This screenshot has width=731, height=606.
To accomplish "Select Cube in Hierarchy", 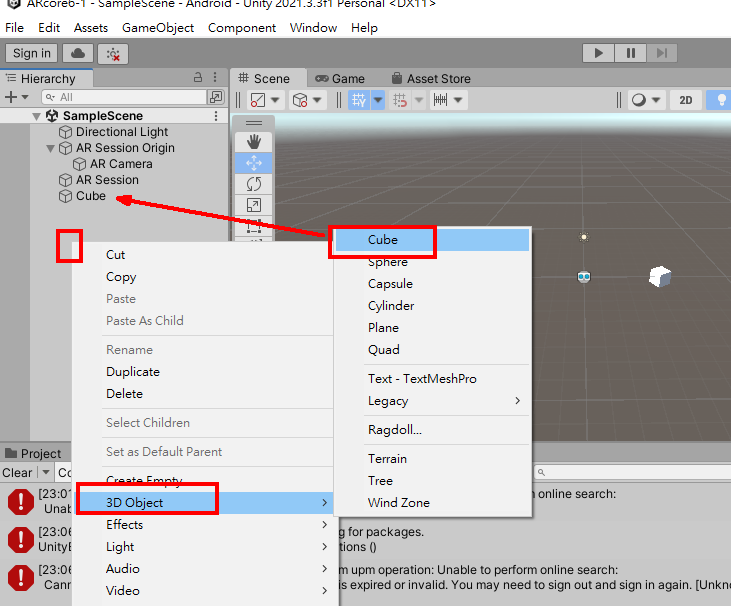I will click(91, 196).
